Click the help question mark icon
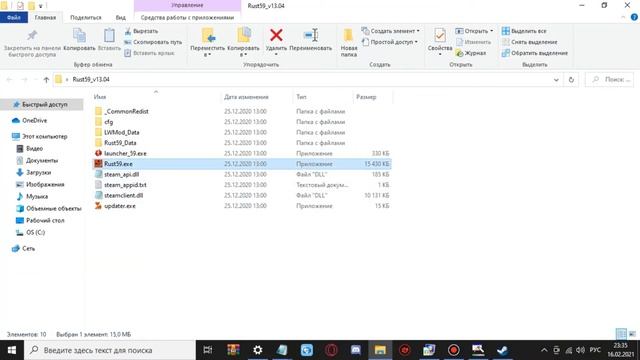 634,17
